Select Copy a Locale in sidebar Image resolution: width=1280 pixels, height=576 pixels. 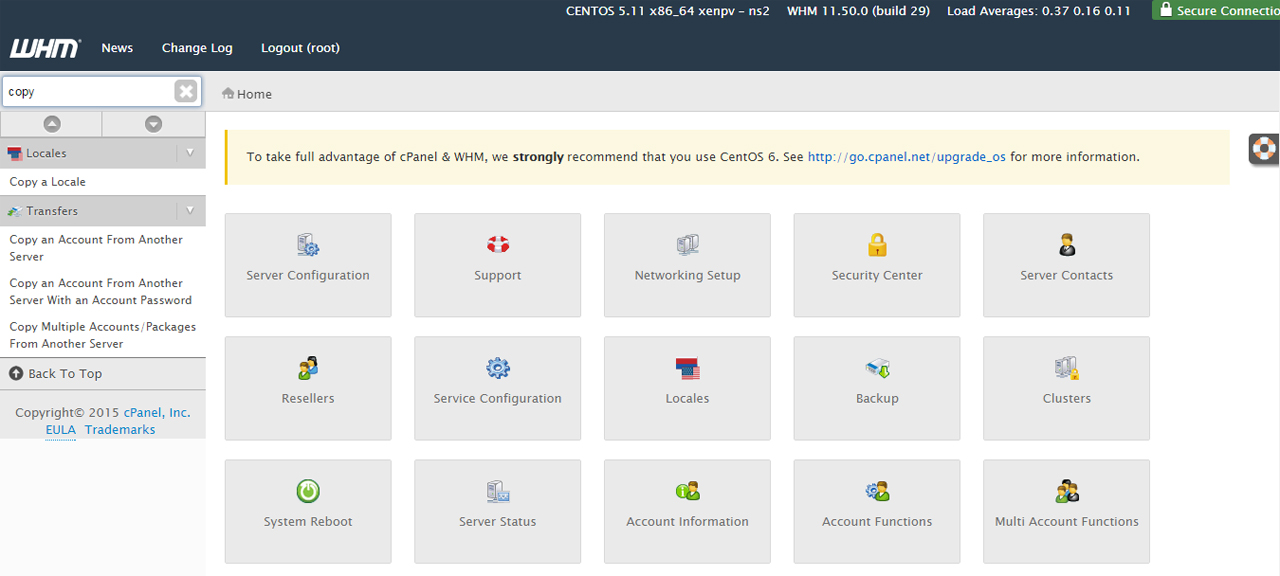pyautogui.click(x=48, y=182)
